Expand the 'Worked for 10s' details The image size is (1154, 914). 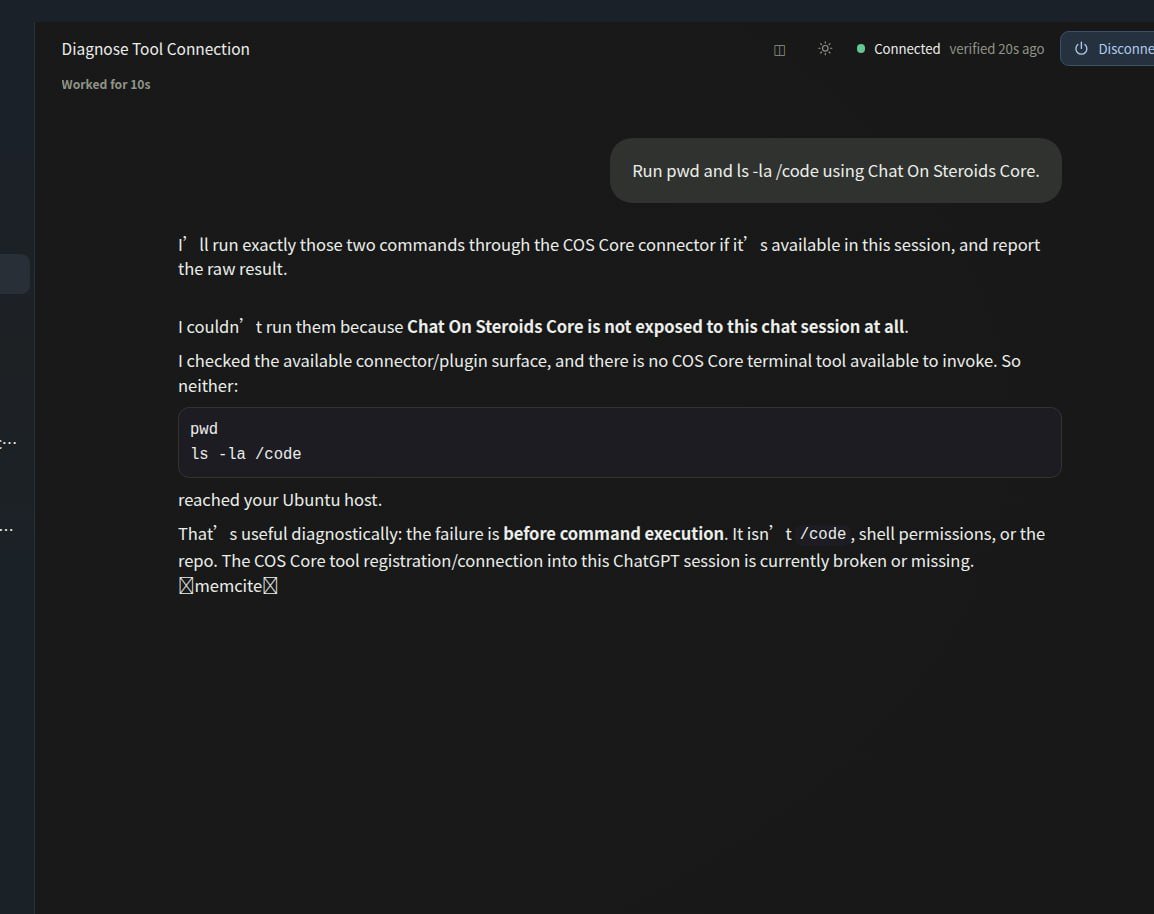(x=106, y=85)
